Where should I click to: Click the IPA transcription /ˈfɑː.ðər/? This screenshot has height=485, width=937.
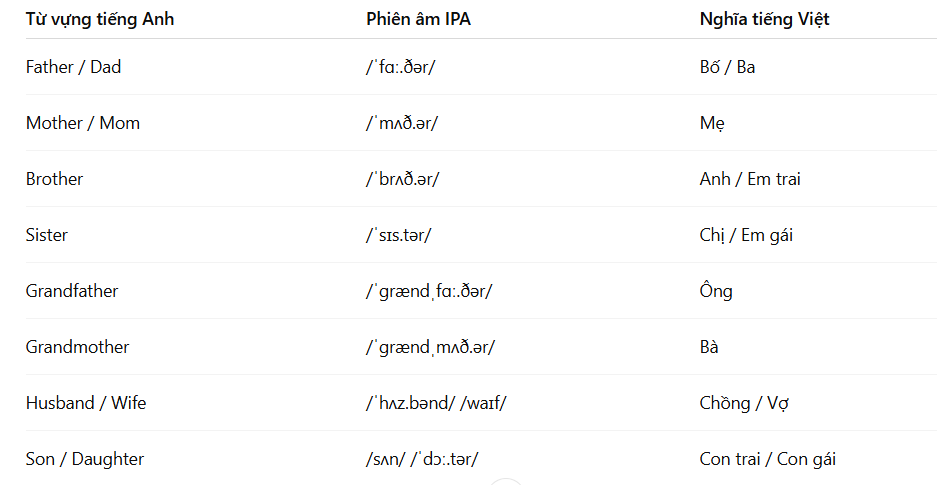(401, 67)
